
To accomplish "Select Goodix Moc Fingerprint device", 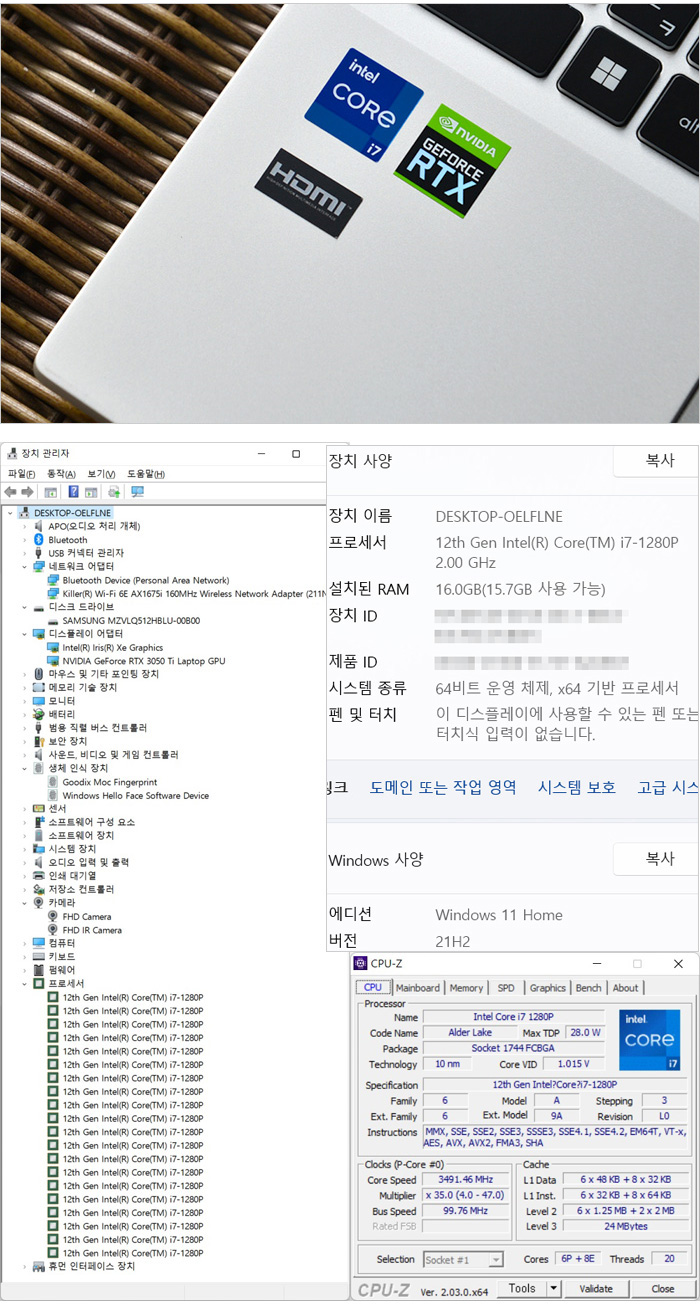I will coord(109,782).
